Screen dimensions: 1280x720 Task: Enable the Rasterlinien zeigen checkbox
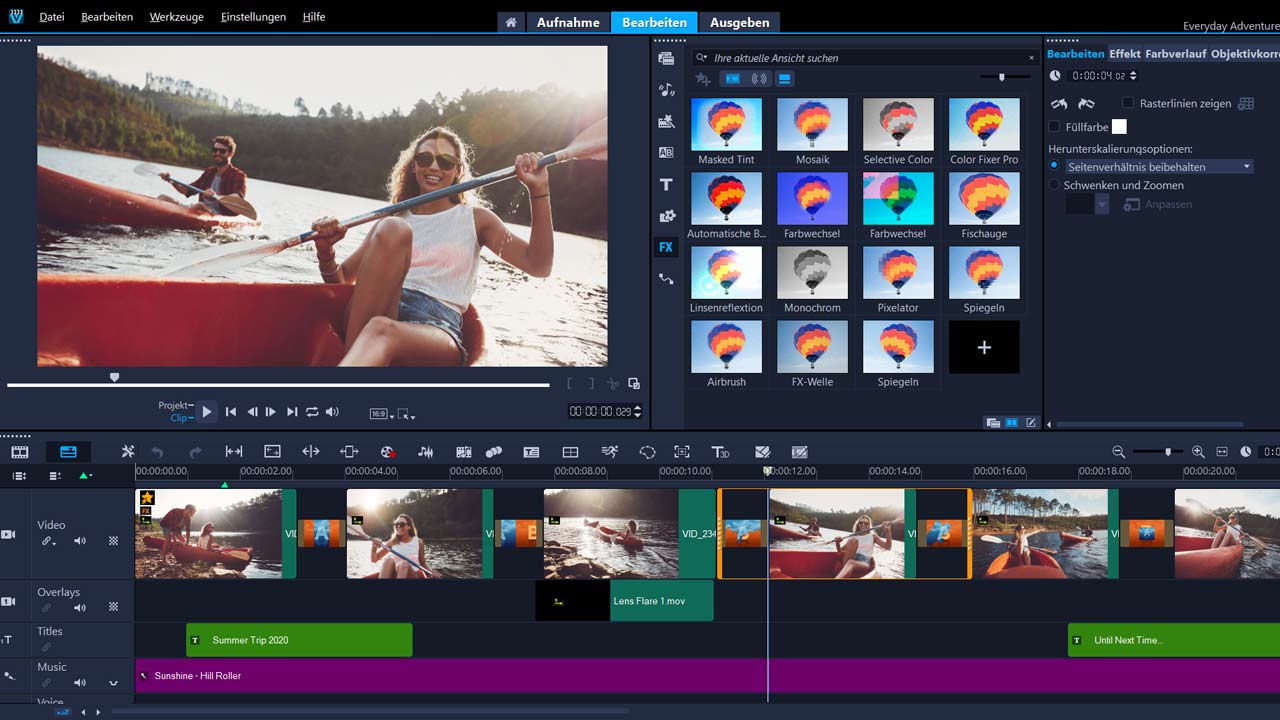pos(1128,103)
